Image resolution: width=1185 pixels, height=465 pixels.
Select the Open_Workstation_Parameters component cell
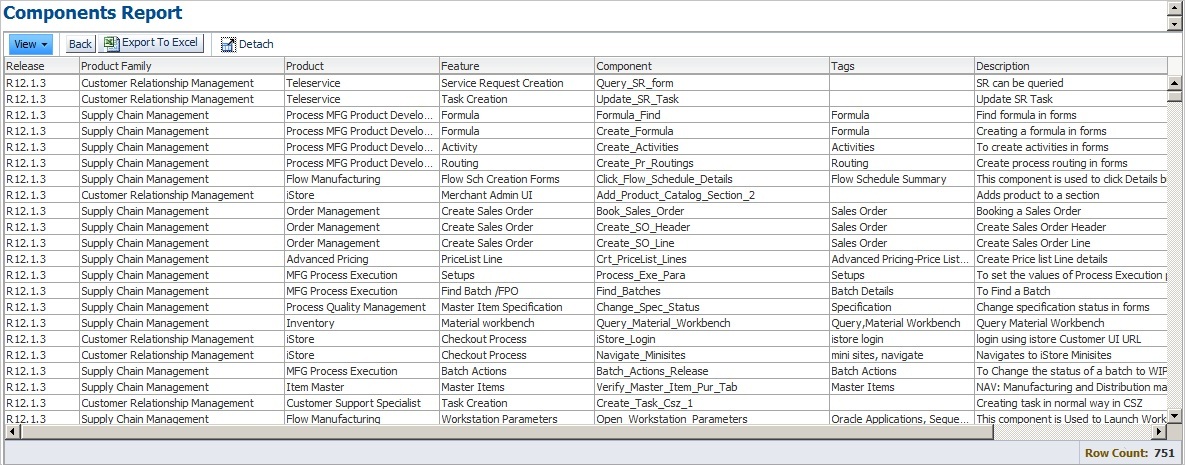[712, 418]
